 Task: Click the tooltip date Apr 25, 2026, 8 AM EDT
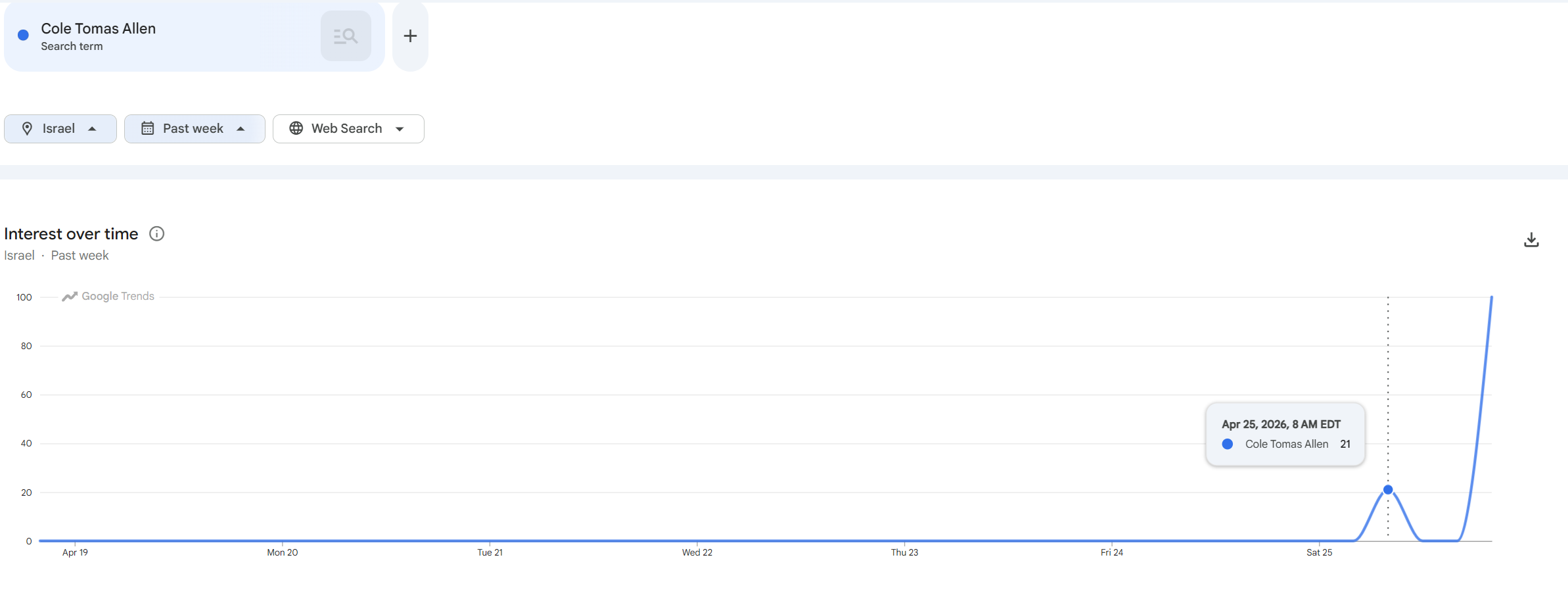pos(1281,424)
